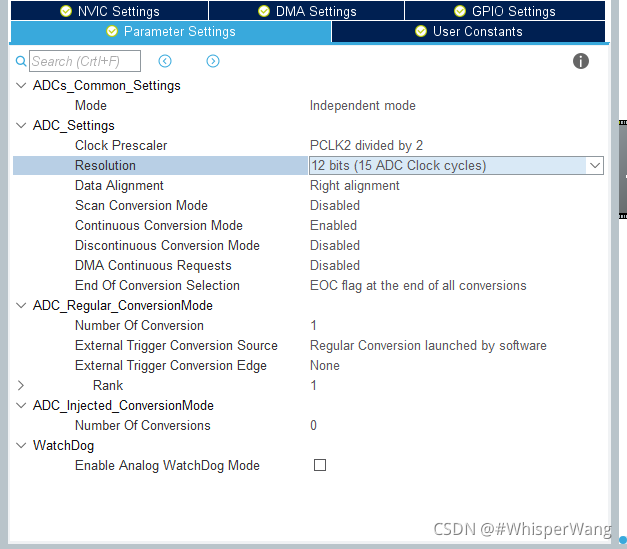Switch to the NVIC Settings tab

110,11
